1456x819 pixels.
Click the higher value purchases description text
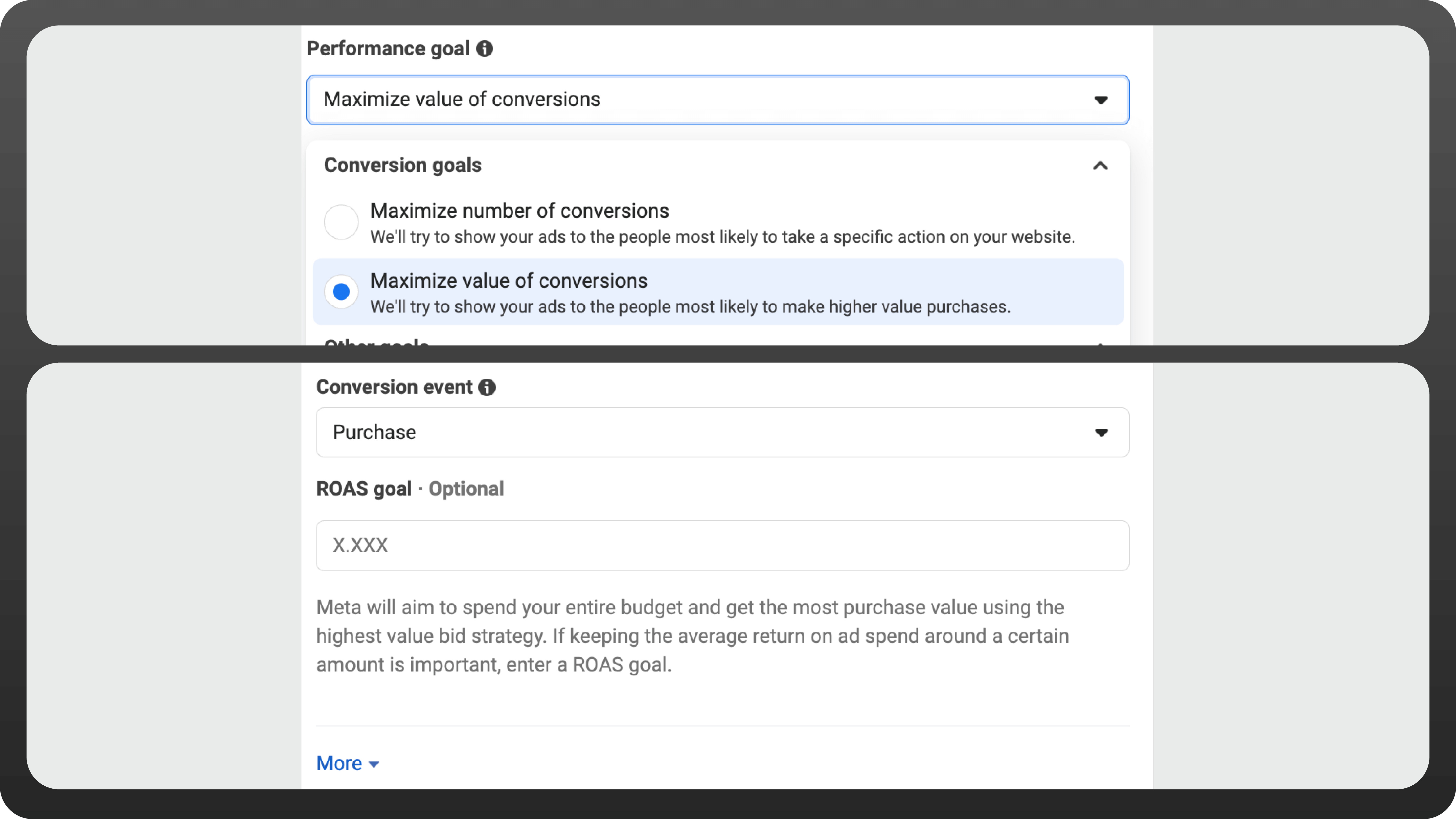[x=690, y=307]
